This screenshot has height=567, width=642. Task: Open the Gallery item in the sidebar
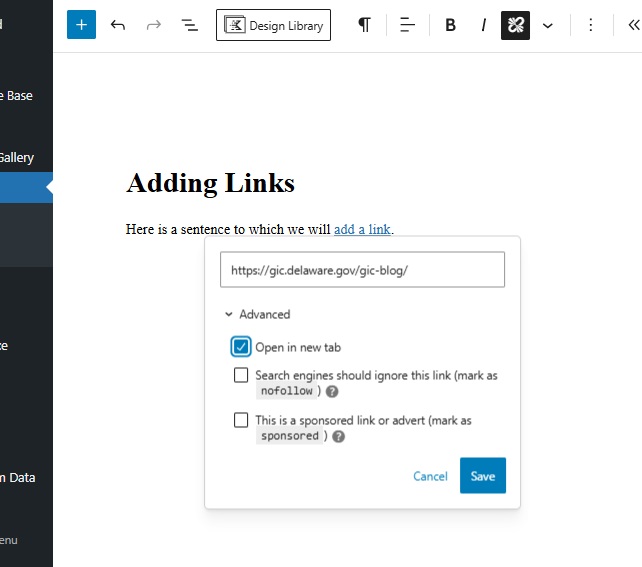[x=17, y=157]
